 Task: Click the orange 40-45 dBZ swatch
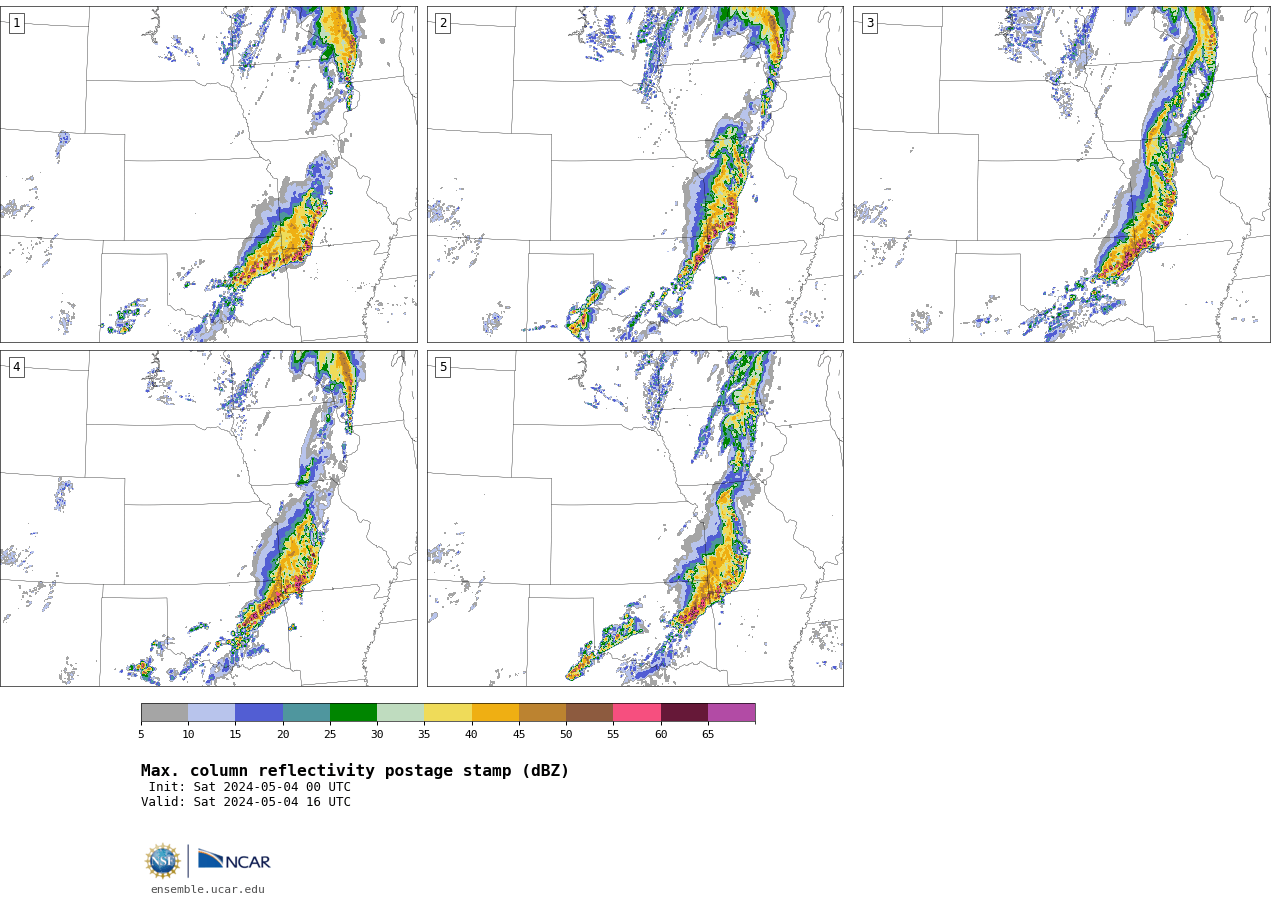pos(495,712)
